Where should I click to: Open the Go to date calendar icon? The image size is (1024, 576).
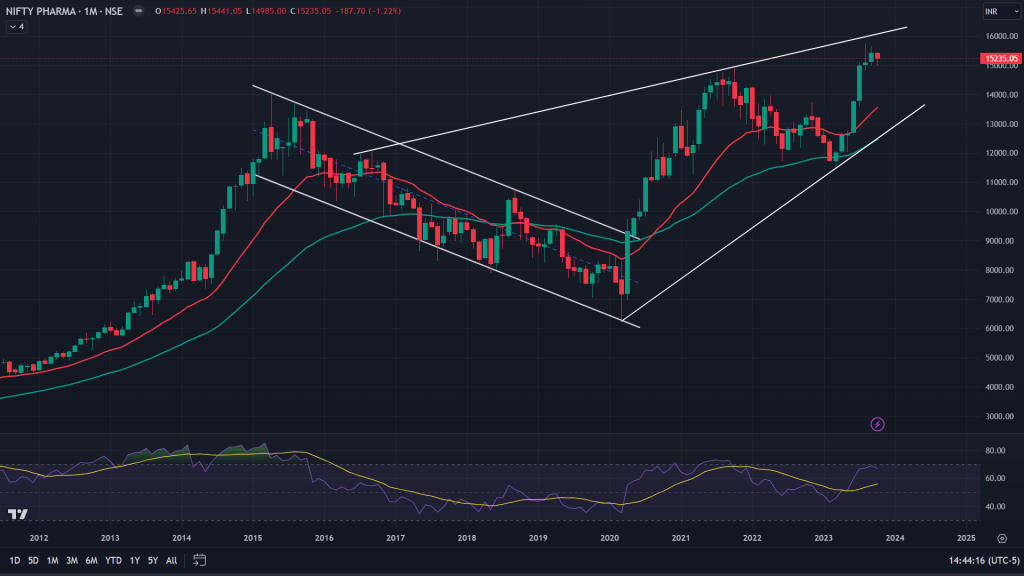click(x=199, y=560)
